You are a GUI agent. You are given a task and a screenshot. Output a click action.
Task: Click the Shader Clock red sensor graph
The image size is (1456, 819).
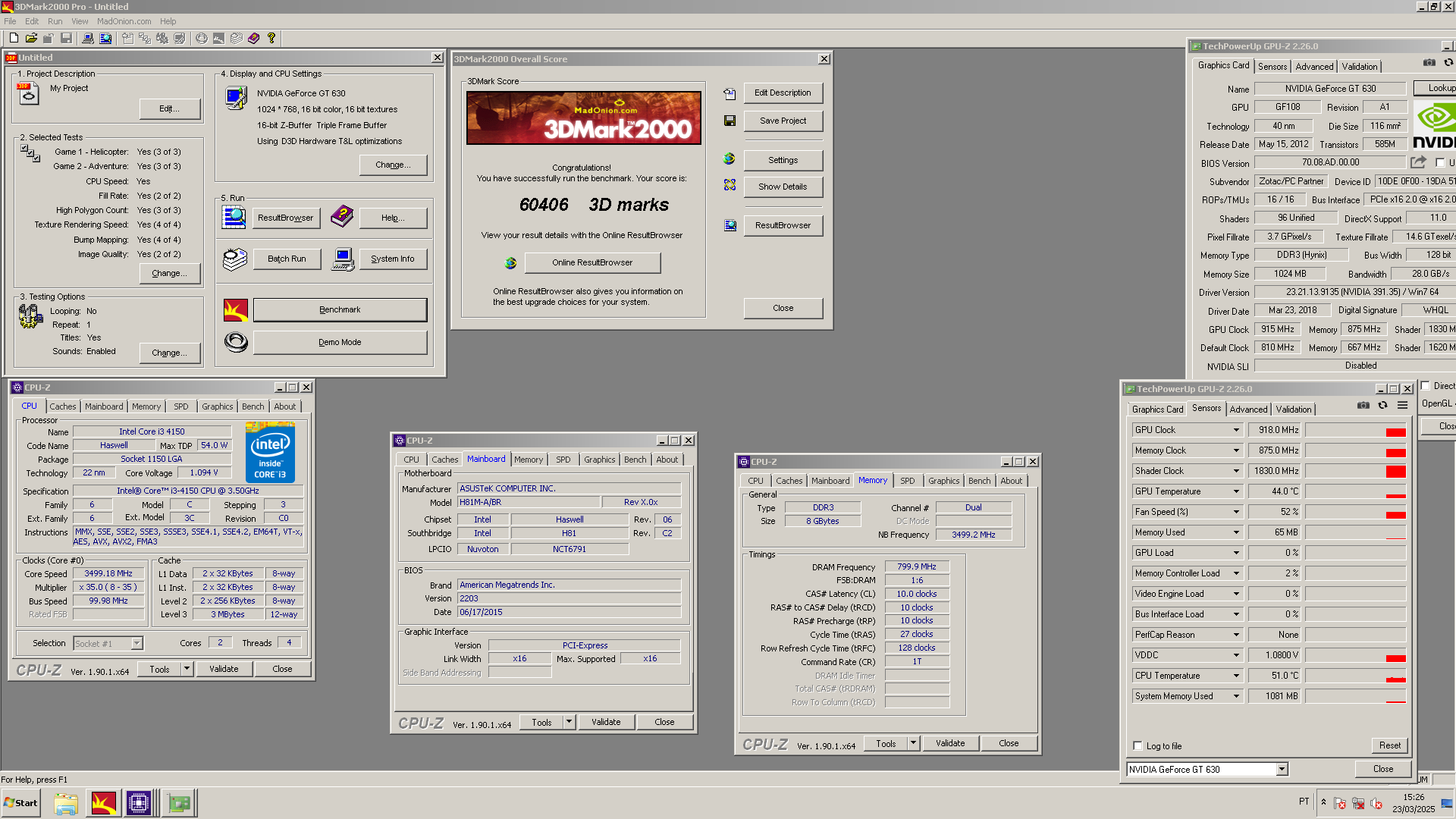coord(1355,471)
